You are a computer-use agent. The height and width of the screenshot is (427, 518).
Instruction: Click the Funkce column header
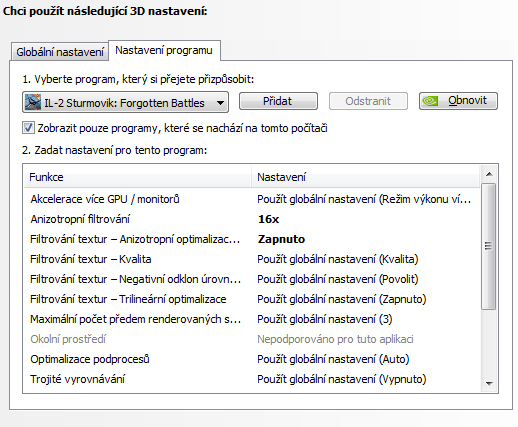(137, 177)
